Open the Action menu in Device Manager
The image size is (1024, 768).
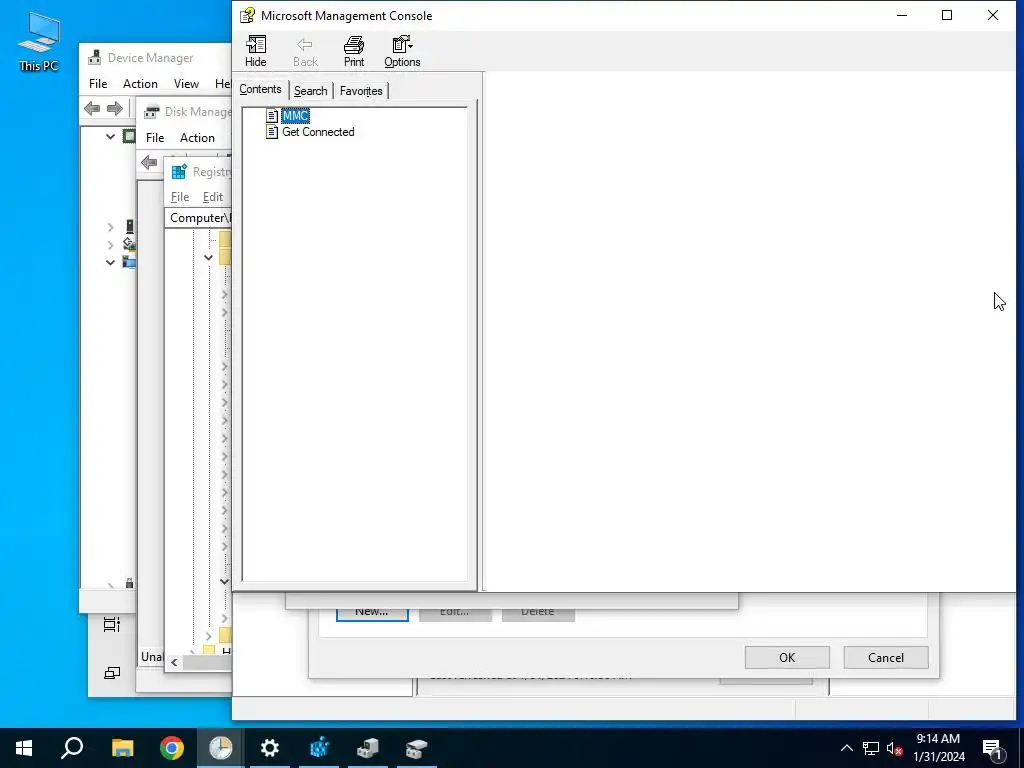coord(140,84)
